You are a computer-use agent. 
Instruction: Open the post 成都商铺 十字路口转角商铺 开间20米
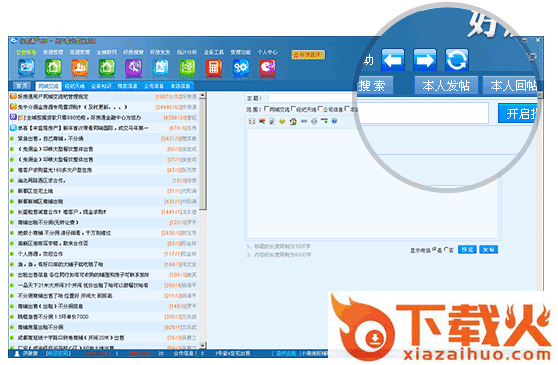pos(71,338)
